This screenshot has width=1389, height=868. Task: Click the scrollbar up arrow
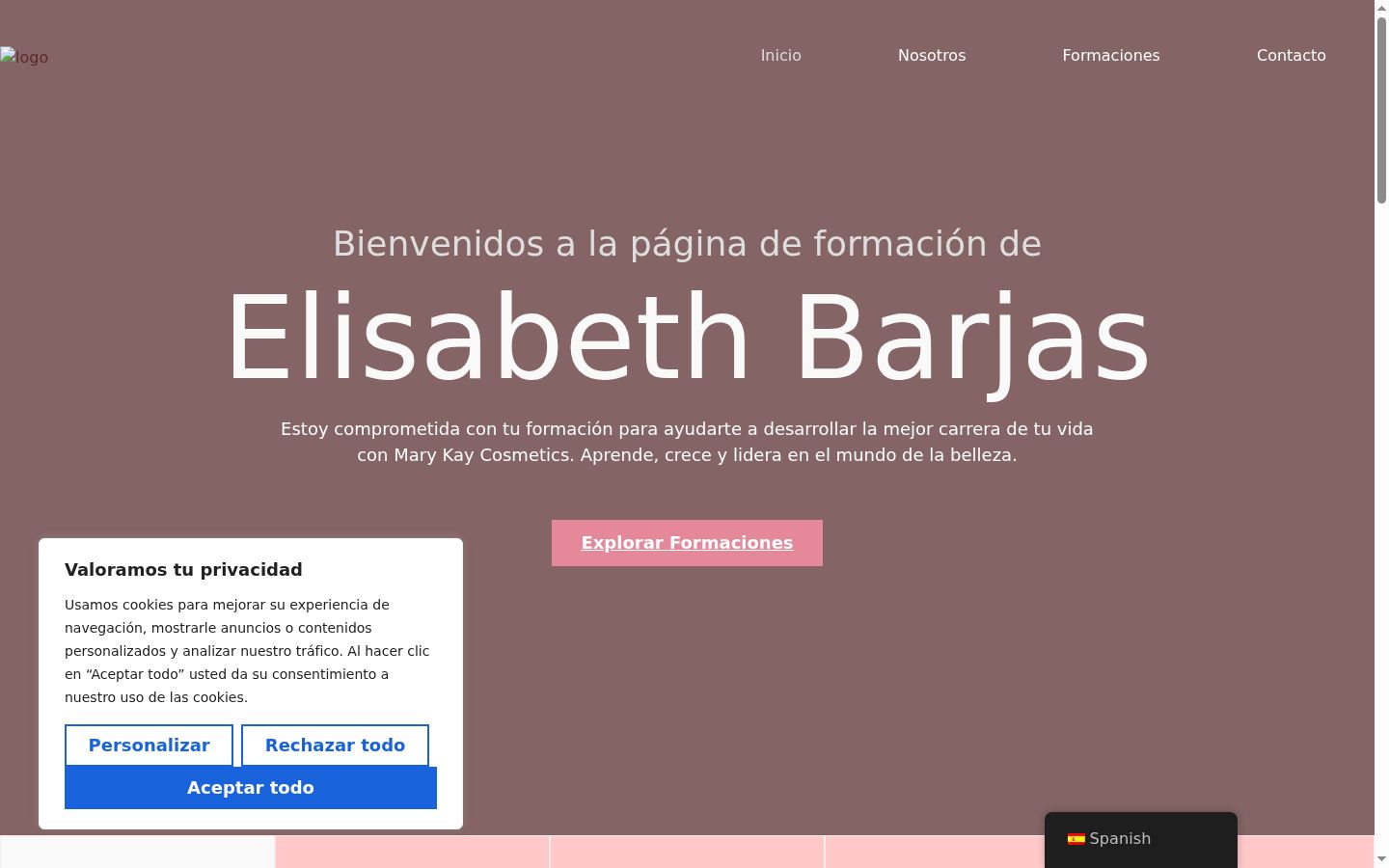pos(1381,8)
